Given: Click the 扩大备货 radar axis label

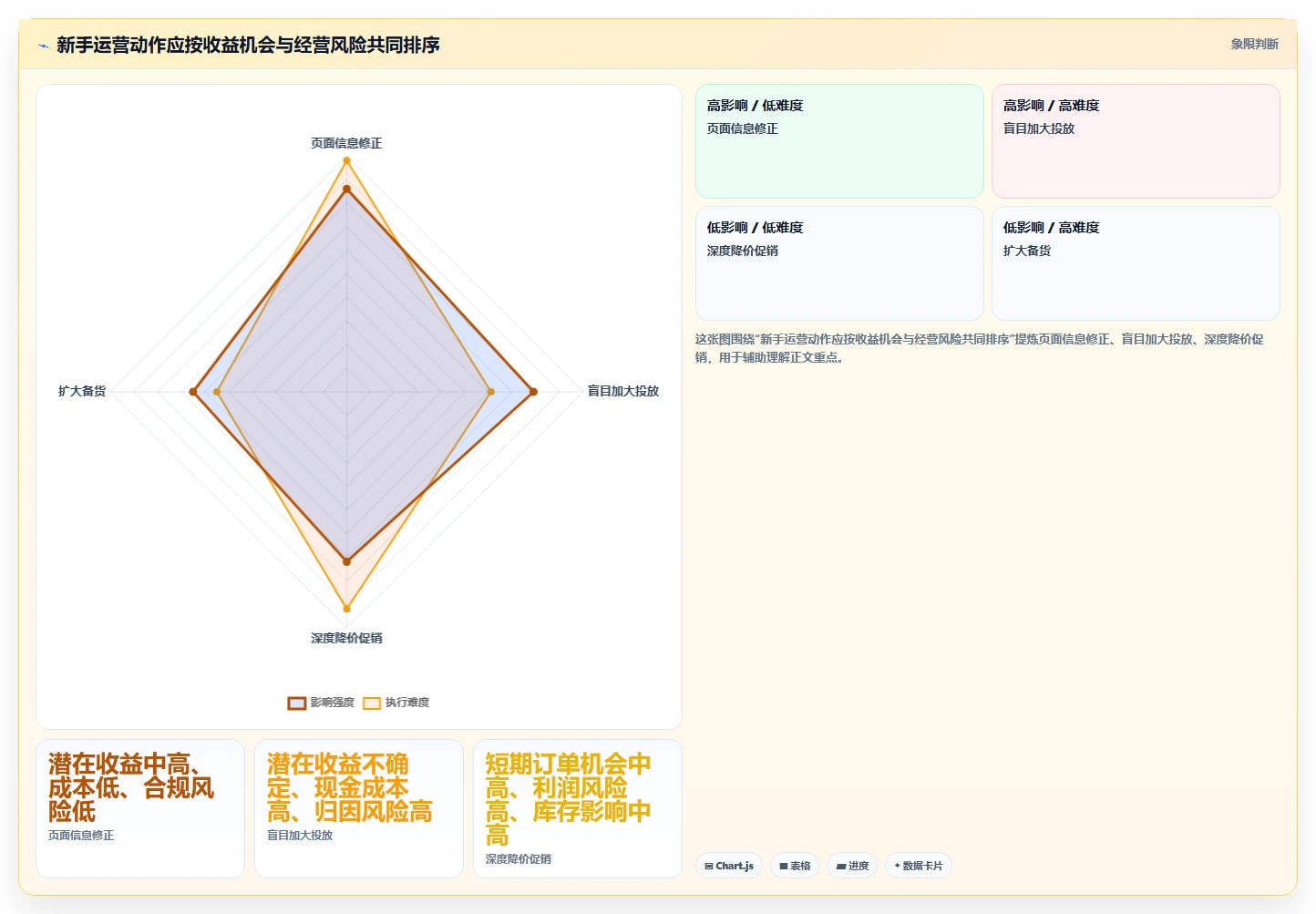Looking at the screenshot, I should coord(82,391).
